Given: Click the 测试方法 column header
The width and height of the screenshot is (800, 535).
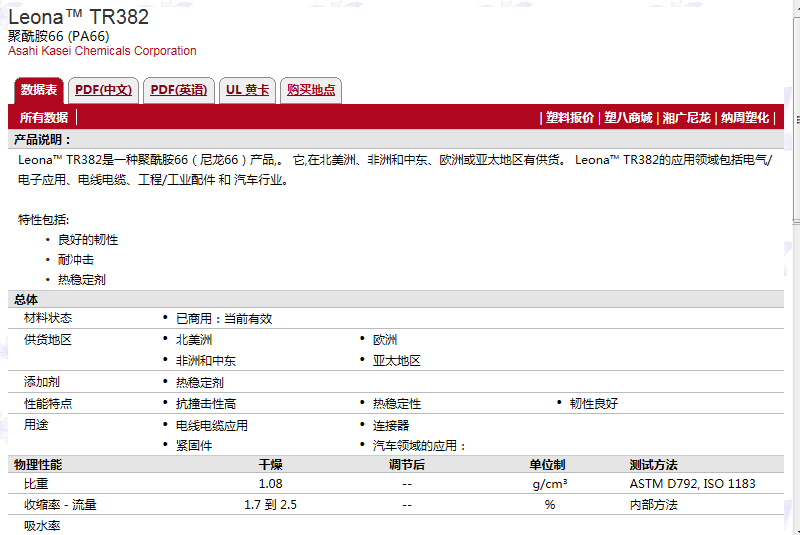Looking at the screenshot, I should 654,465.
